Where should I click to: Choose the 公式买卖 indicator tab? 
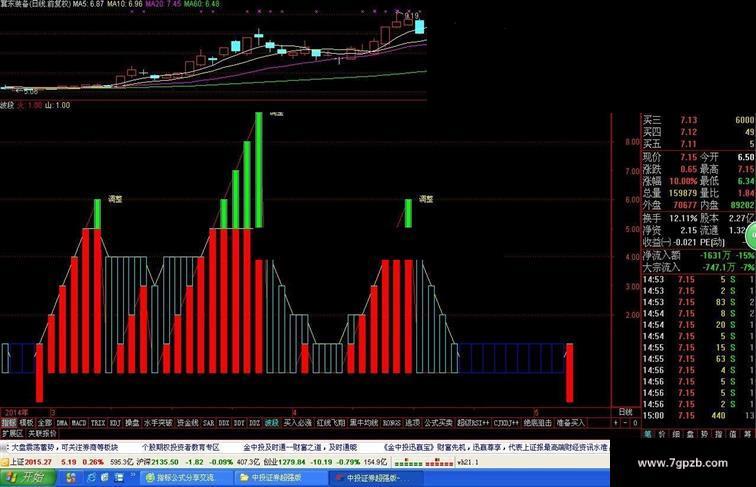[x=438, y=423]
